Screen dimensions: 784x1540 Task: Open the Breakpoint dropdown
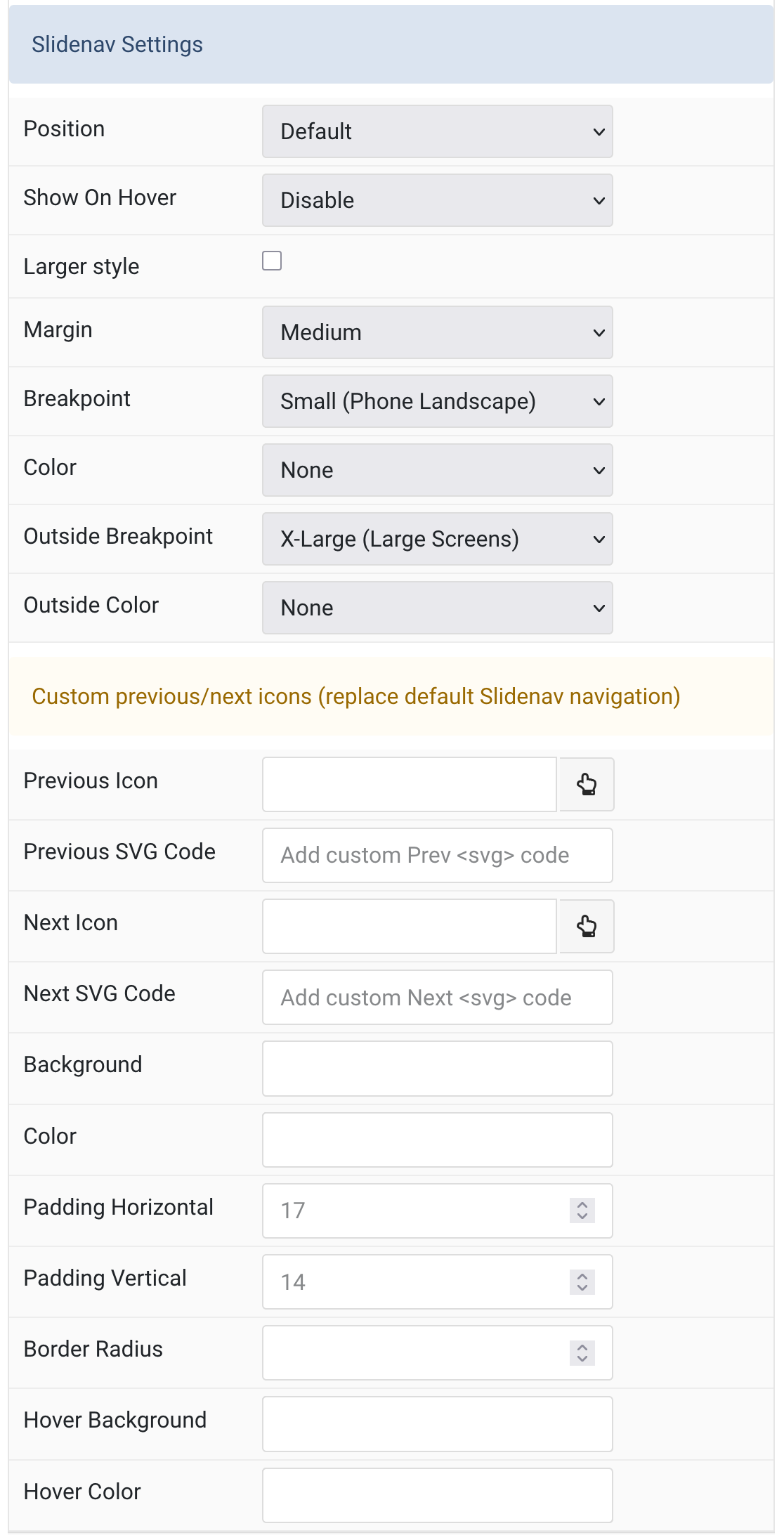pyautogui.click(x=437, y=401)
